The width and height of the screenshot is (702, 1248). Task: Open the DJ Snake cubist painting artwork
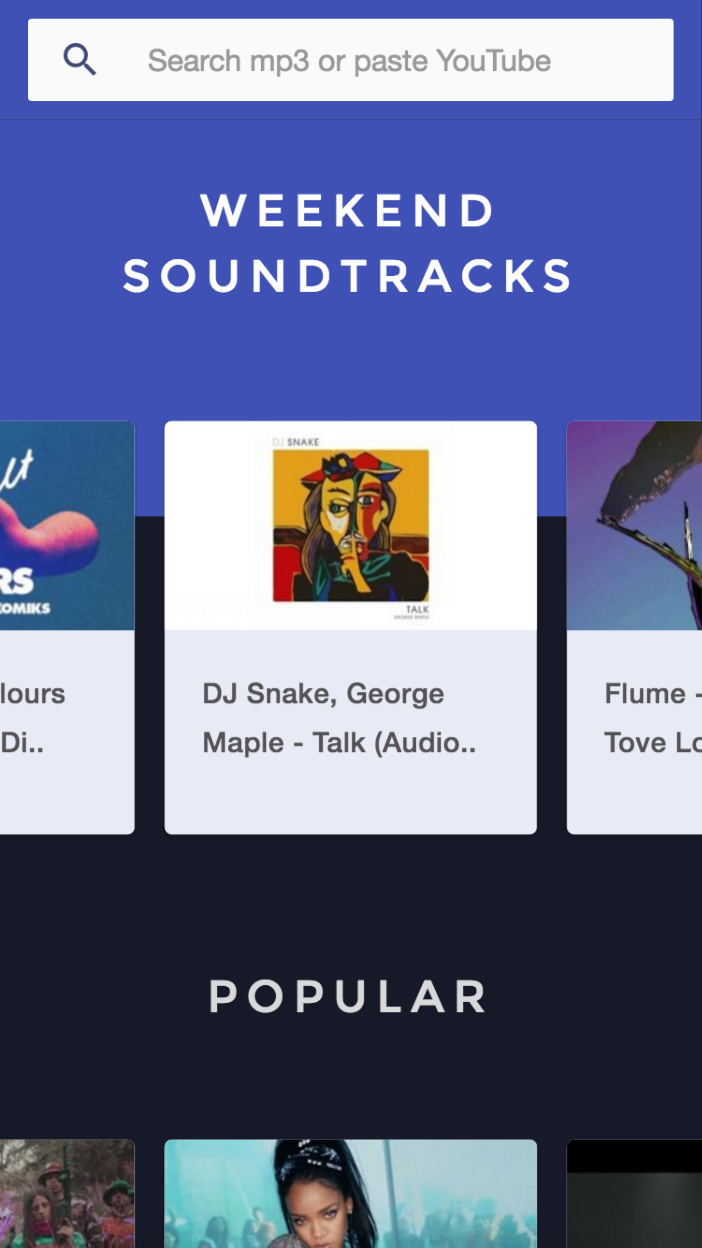(351, 526)
